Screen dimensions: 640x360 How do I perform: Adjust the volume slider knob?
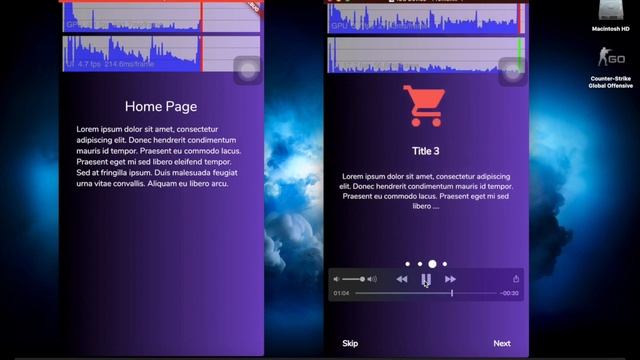coord(362,279)
